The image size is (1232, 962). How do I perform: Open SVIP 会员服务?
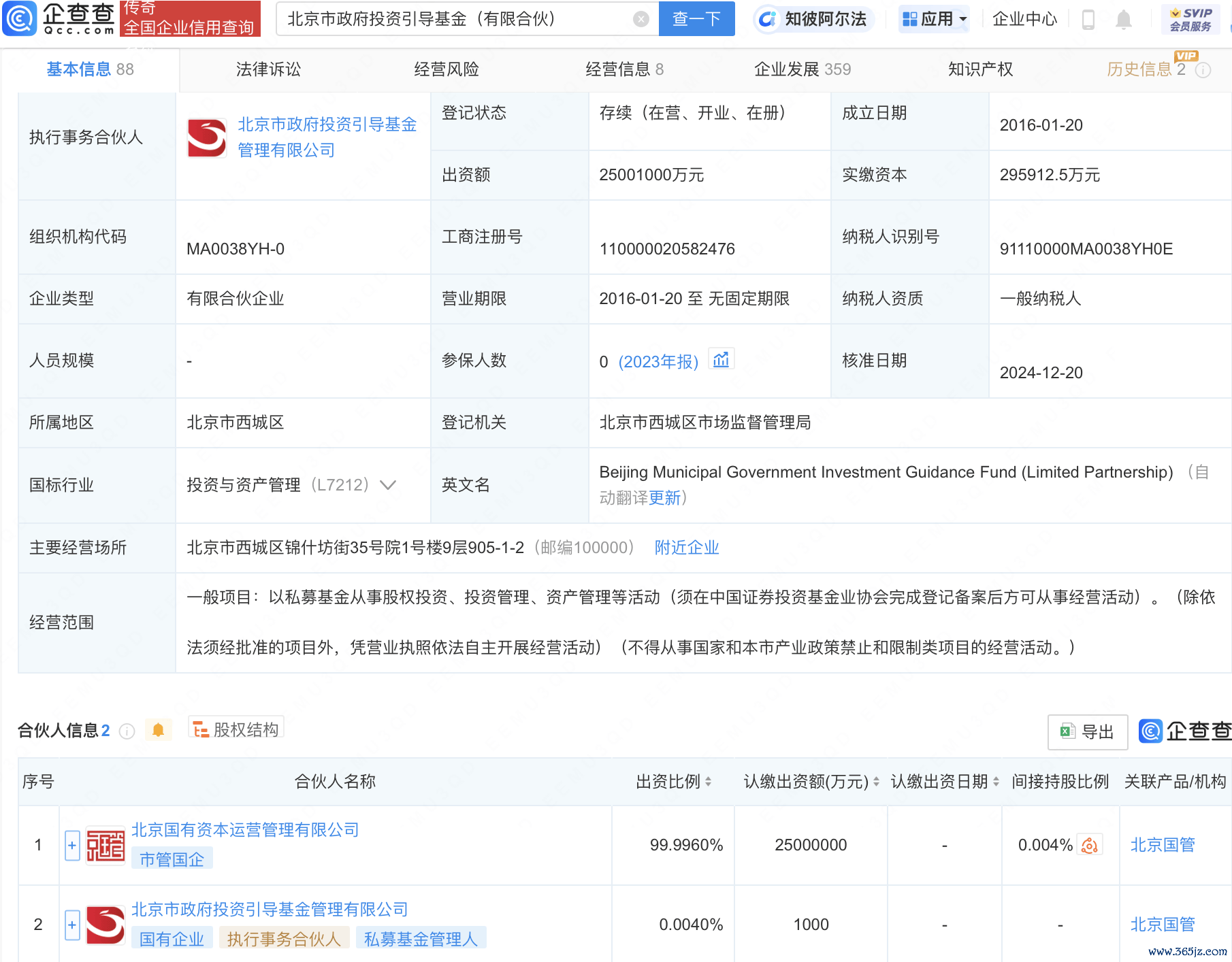click(x=1190, y=19)
